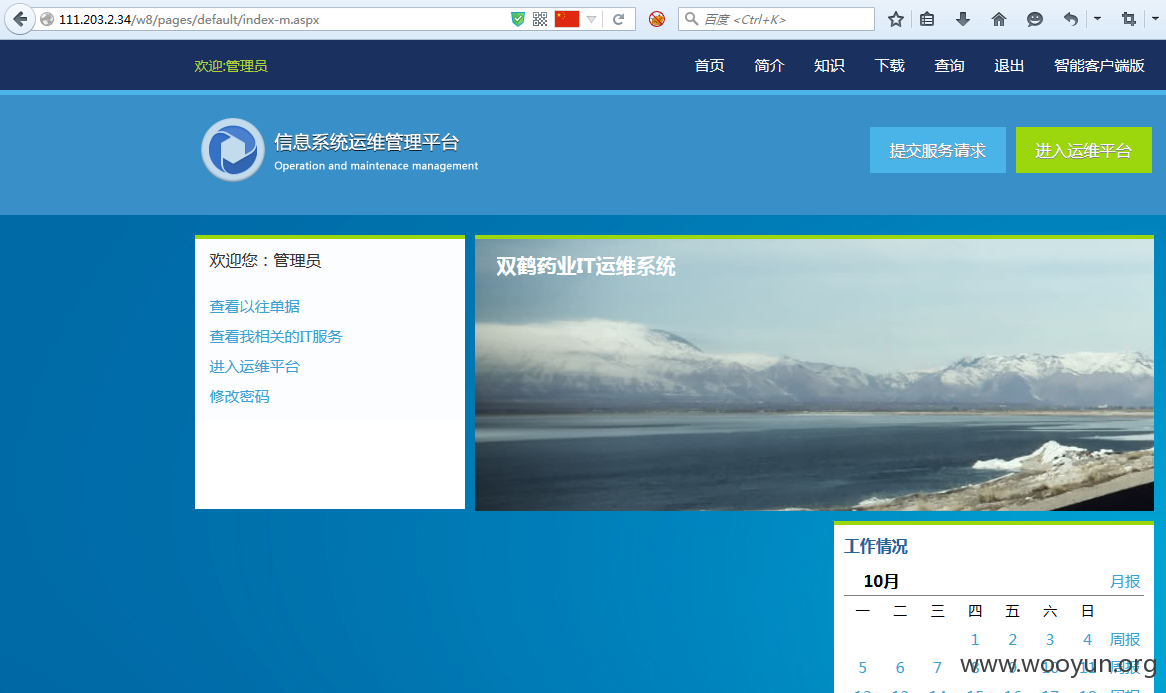Open the 查看我相关的IT服务 link
Viewport: 1166px width, 693px height.
click(x=276, y=337)
